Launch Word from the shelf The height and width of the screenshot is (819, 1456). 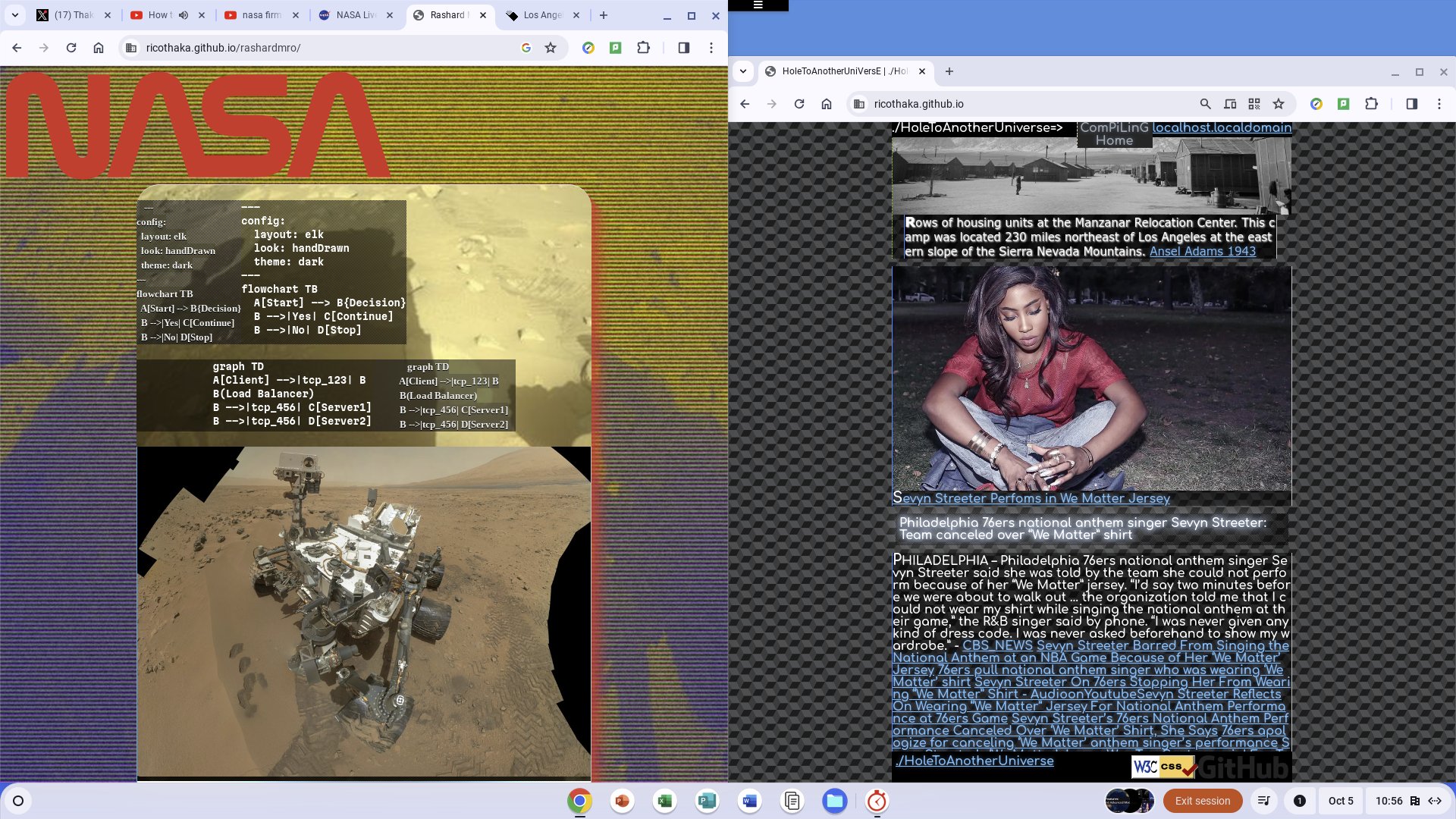(x=749, y=801)
